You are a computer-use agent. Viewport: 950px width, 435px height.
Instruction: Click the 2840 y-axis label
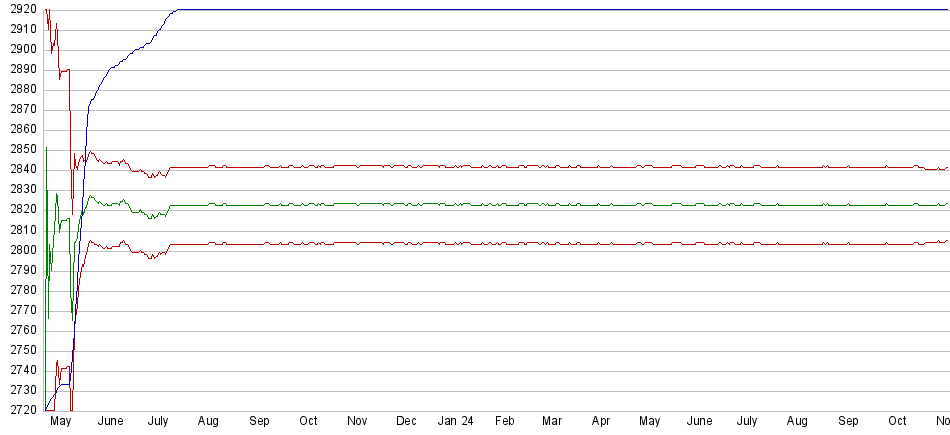click(19, 170)
